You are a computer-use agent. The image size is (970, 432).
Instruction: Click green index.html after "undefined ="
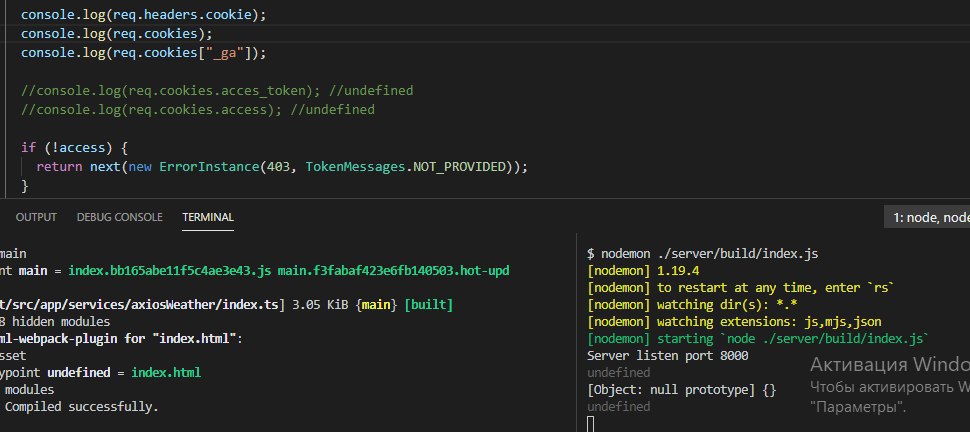coord(166,373)
